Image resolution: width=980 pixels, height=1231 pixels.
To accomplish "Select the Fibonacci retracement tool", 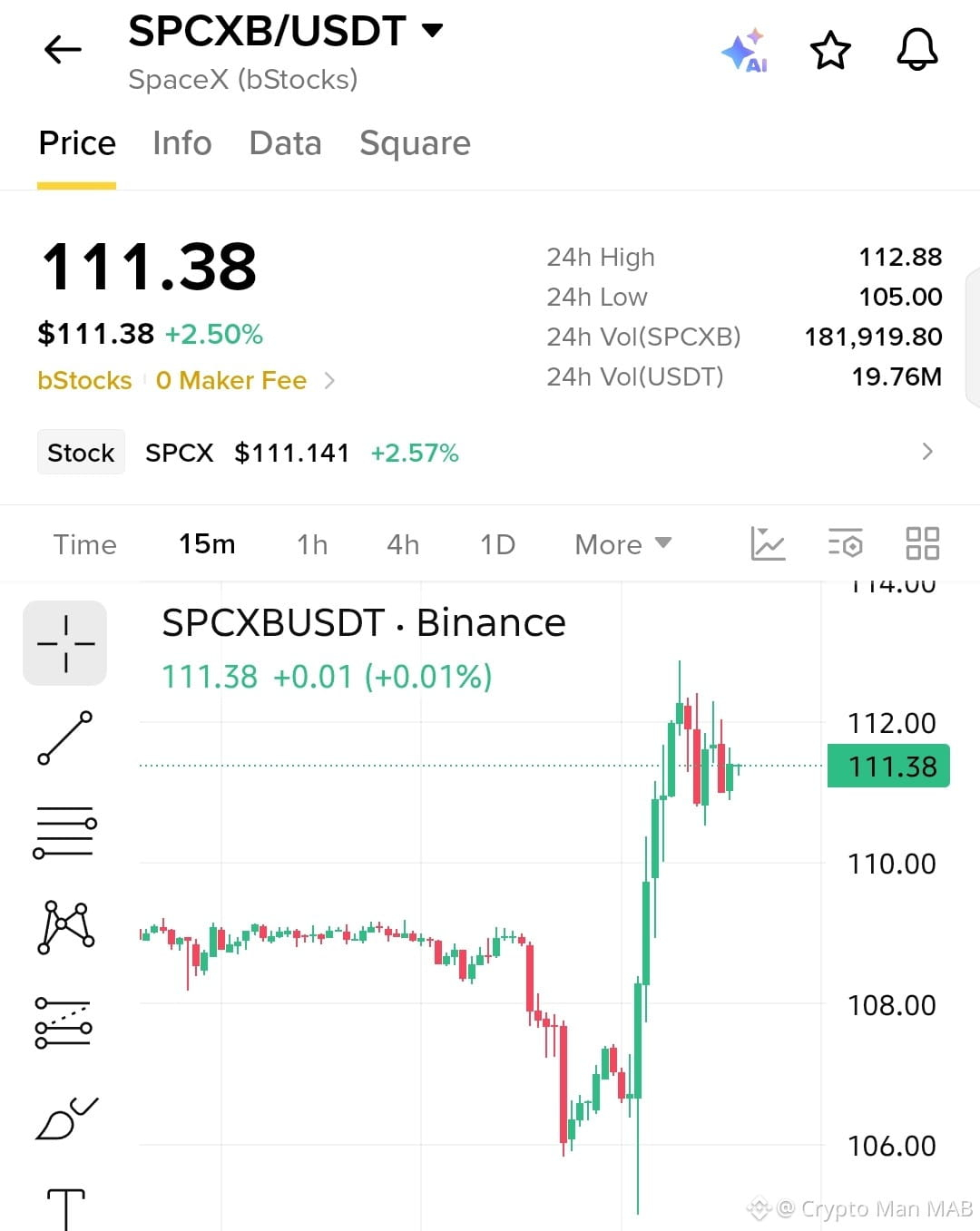I will (x=64, y=1023).
